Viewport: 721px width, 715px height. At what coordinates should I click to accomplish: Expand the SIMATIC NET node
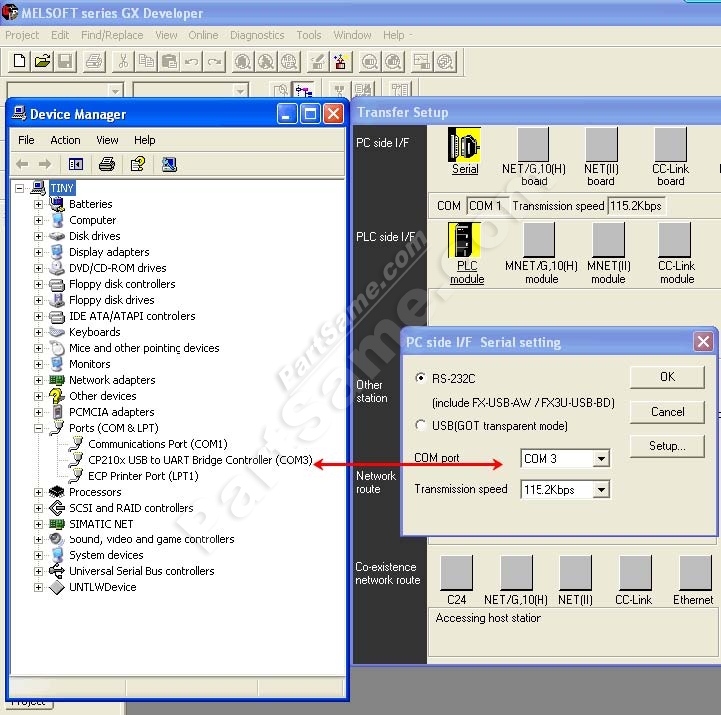coord(38,524)
